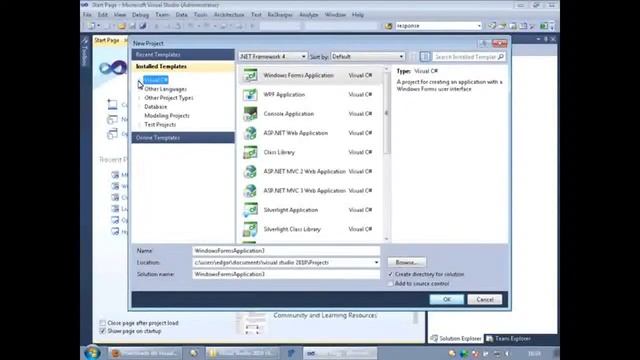The height and width of the screenshot is (360, 640).
Task: Select Windows Forms Application template icon
Action: (x=250, y=76)
